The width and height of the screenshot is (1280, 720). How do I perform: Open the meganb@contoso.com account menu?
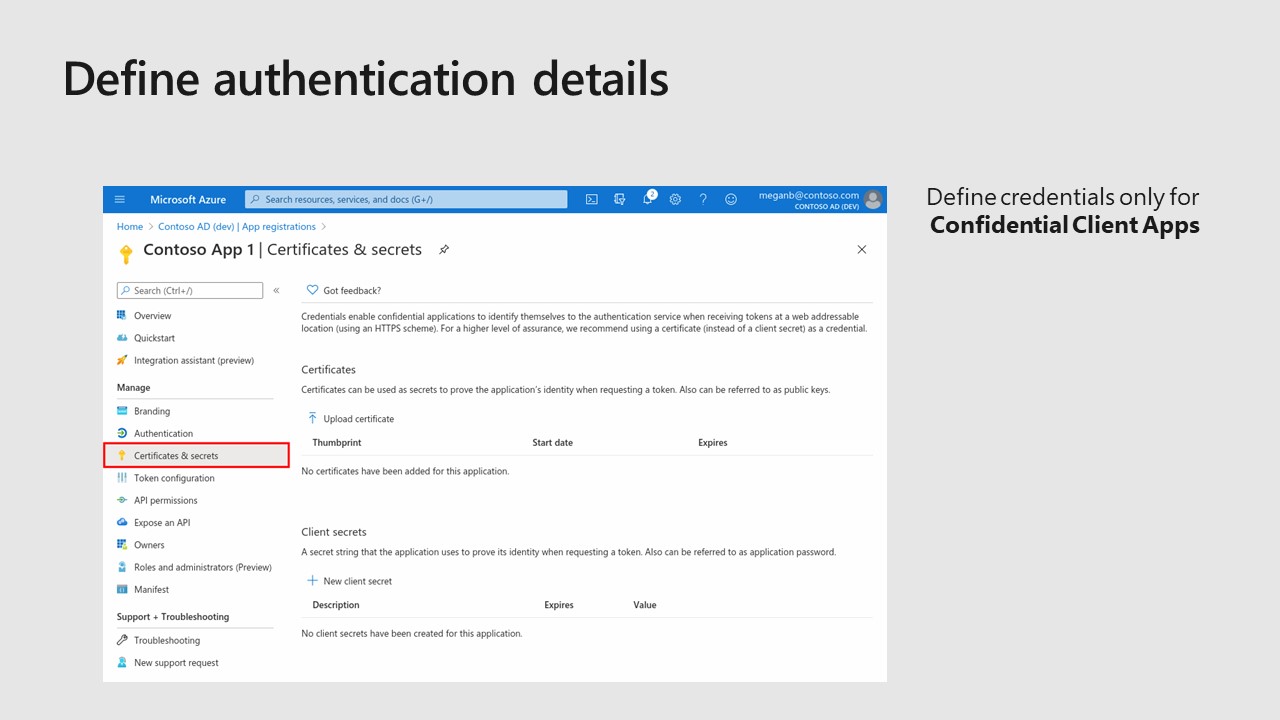(820, 199)
